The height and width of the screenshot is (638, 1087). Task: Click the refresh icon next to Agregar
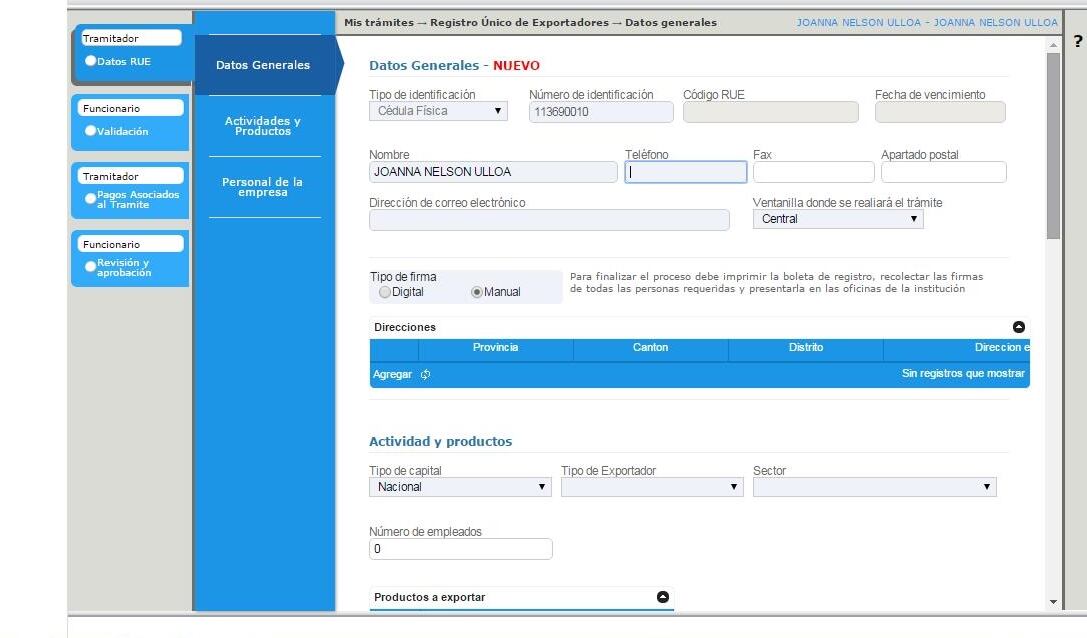425,374
